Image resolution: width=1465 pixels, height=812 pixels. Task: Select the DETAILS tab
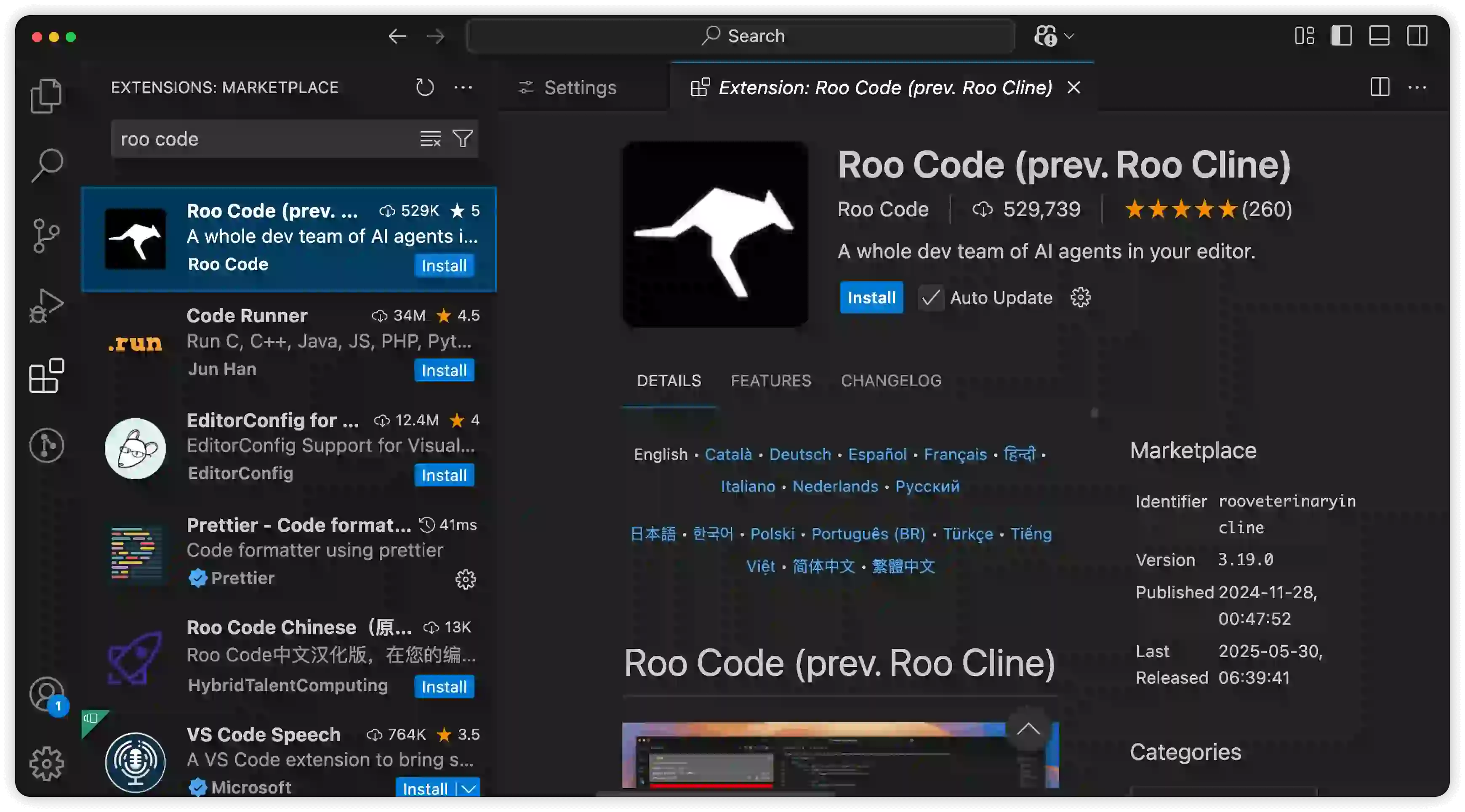coord(669,381)
